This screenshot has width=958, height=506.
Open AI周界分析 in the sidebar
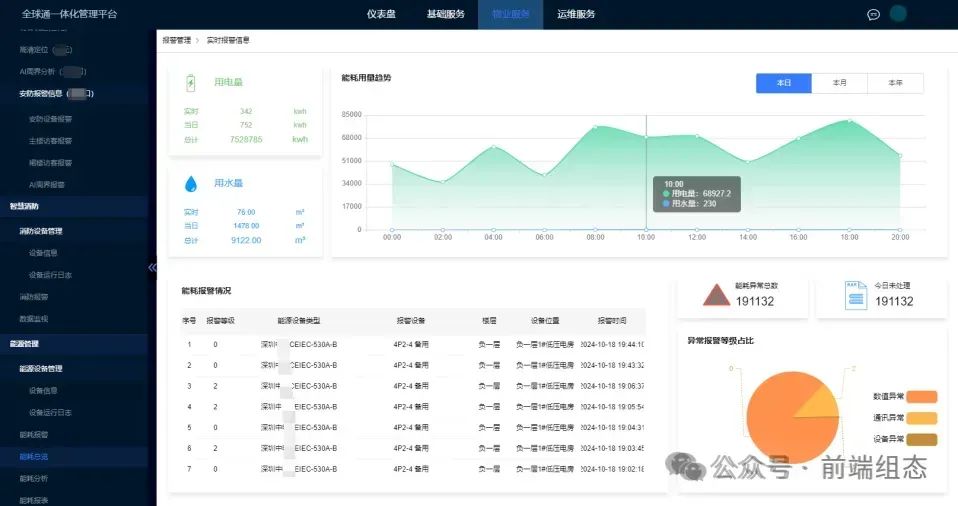(53, 72)
